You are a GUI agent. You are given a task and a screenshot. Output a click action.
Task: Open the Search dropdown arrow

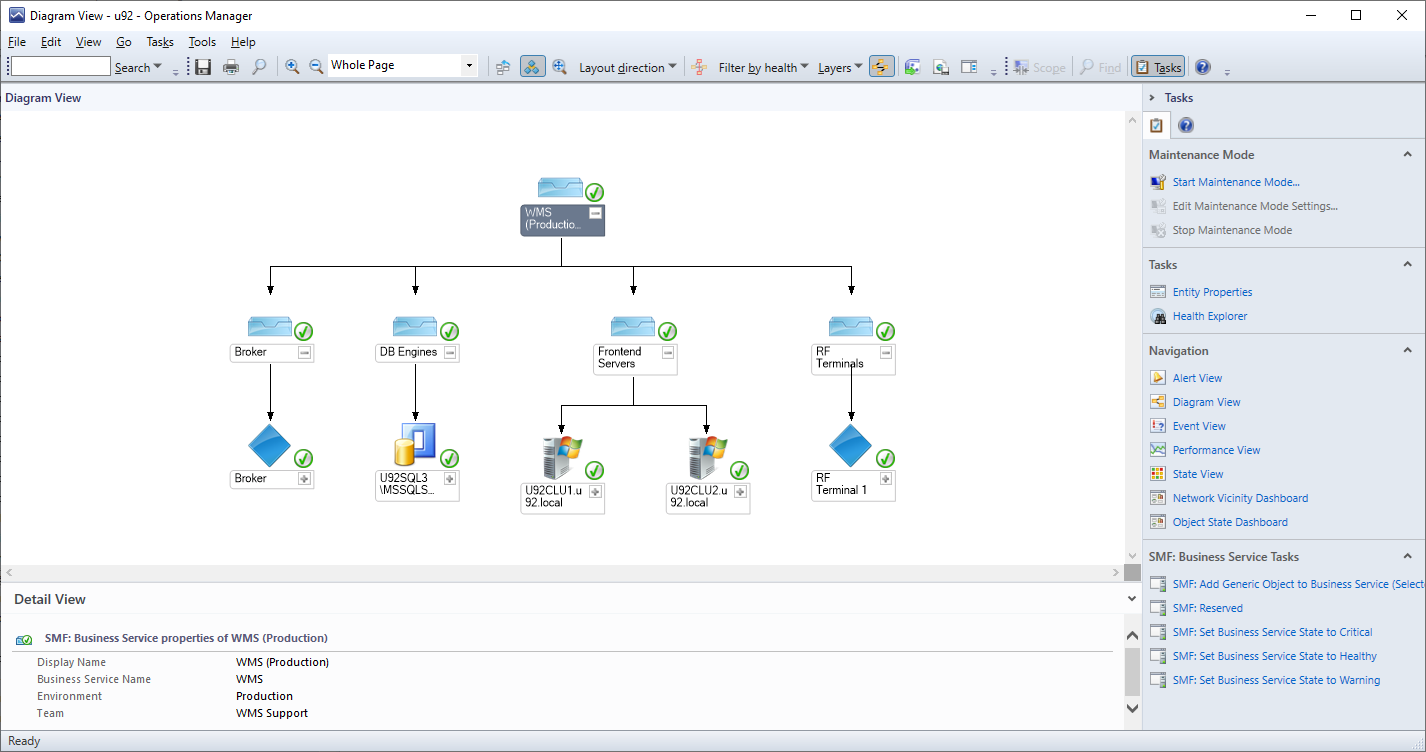coord(158,67)
